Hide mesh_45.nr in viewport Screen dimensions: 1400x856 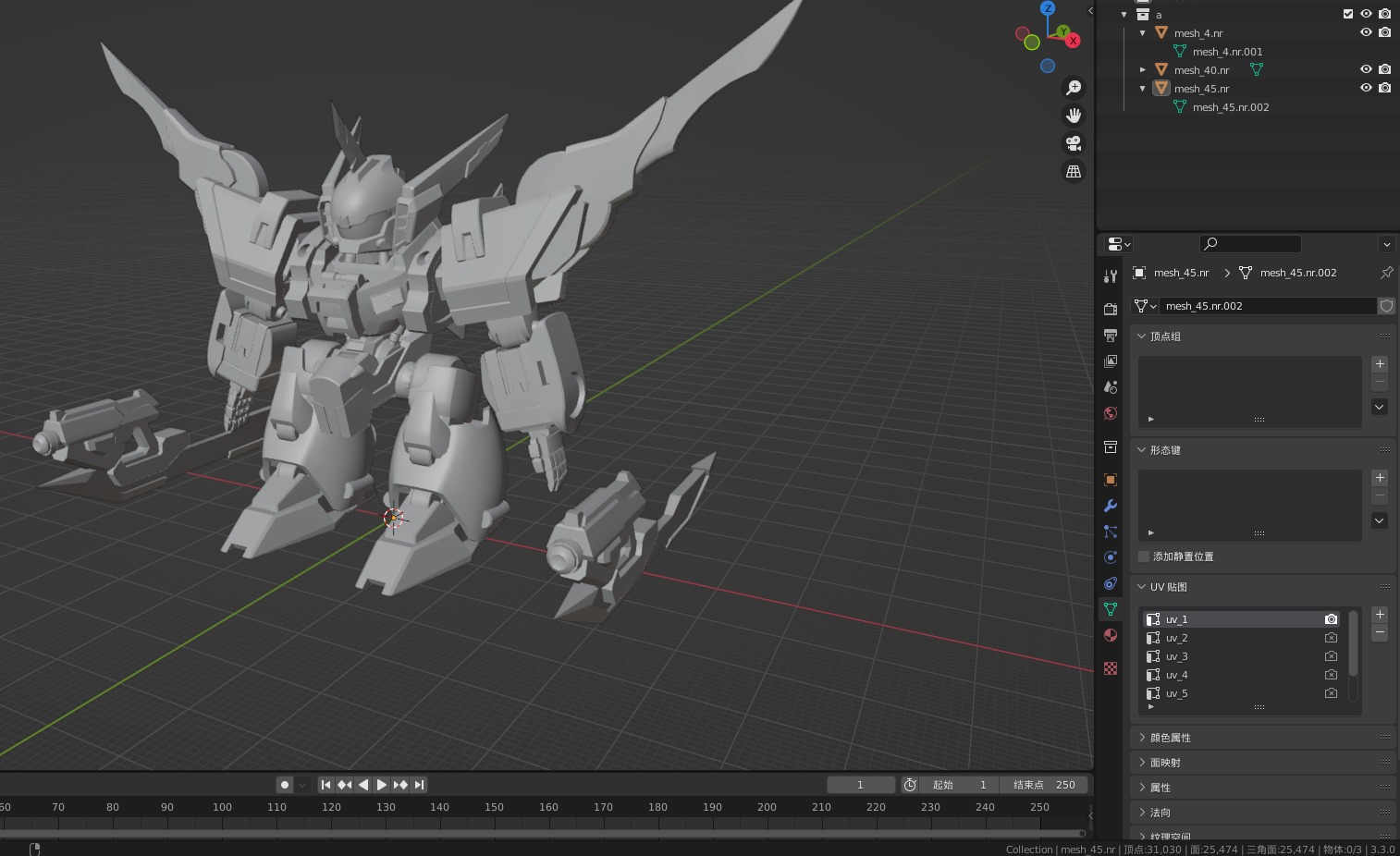(1366, 88)
